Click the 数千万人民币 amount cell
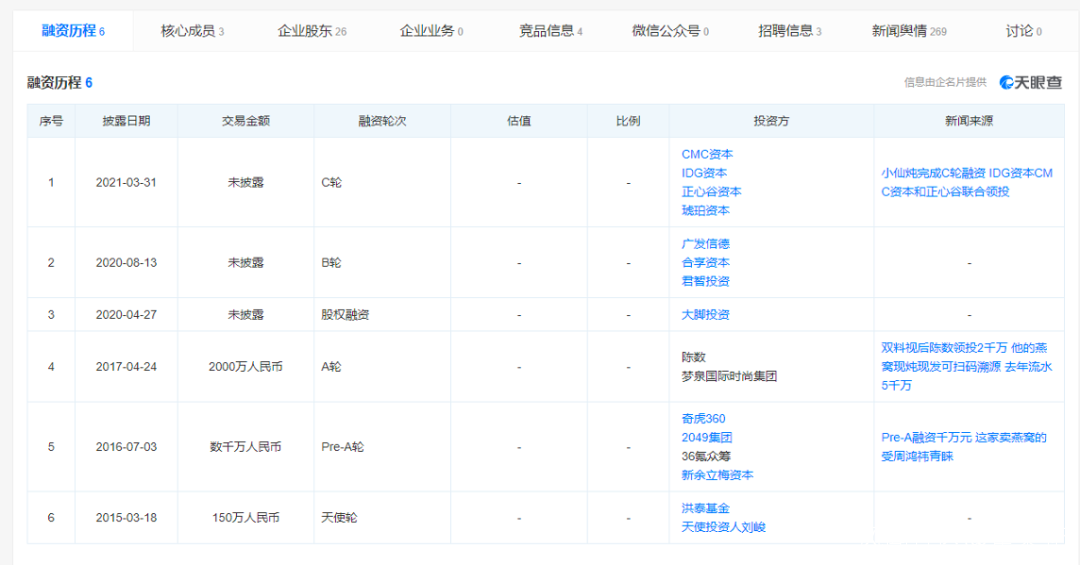This screenshot has height=565, width=1080. 246,446
